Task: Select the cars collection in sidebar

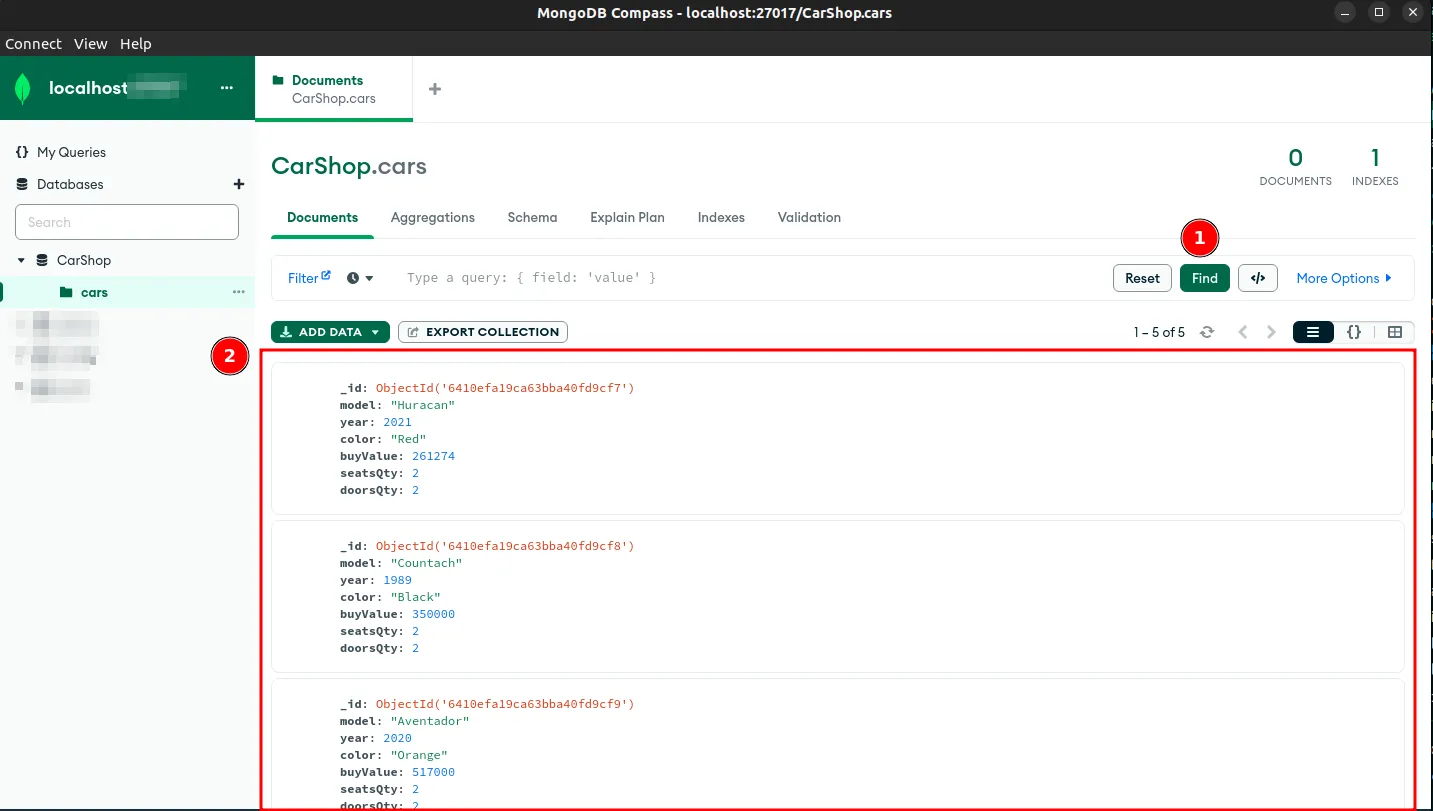Action: pyautogui.click(x=94, y=292)
